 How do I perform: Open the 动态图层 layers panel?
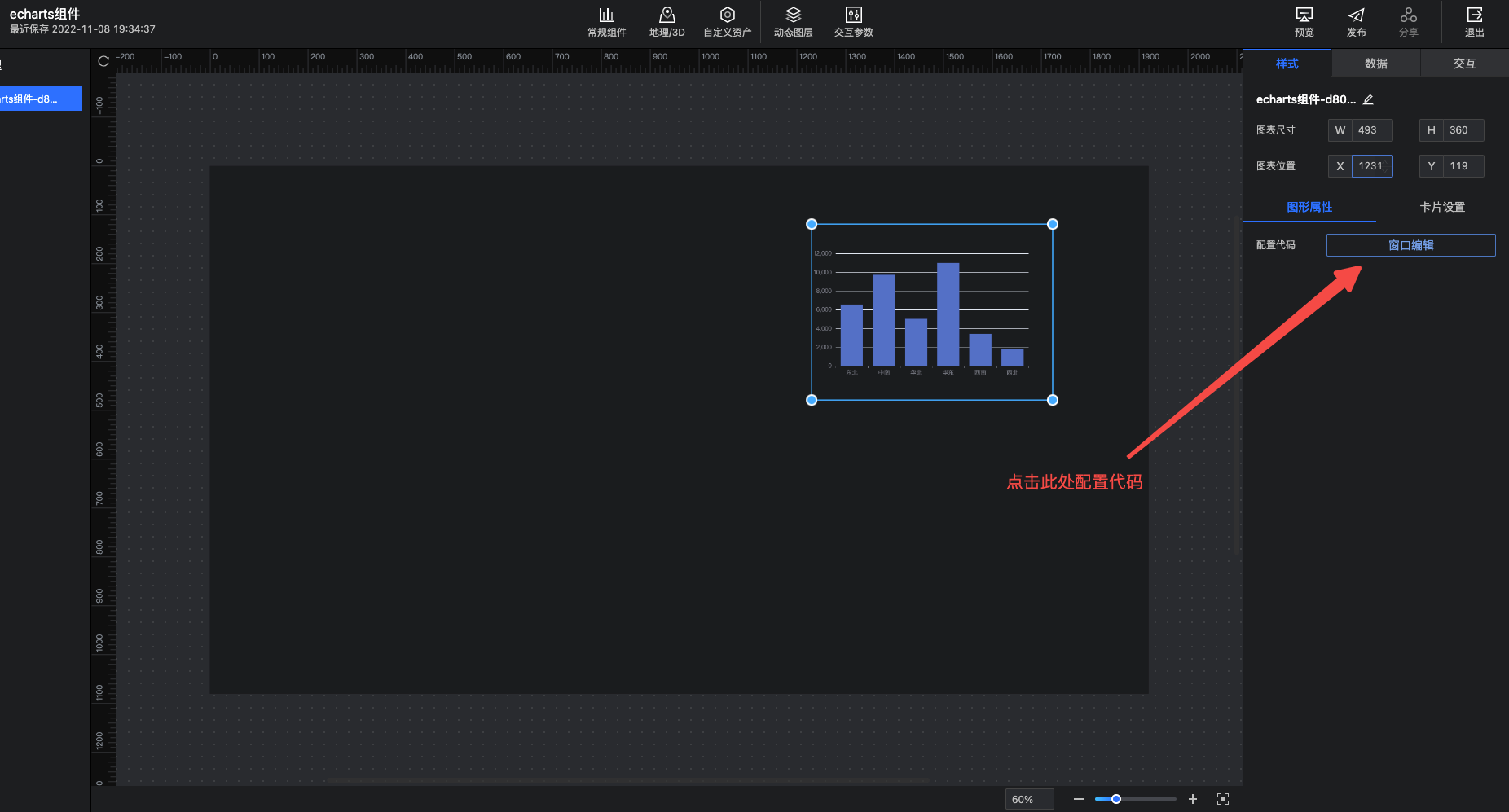793,22
